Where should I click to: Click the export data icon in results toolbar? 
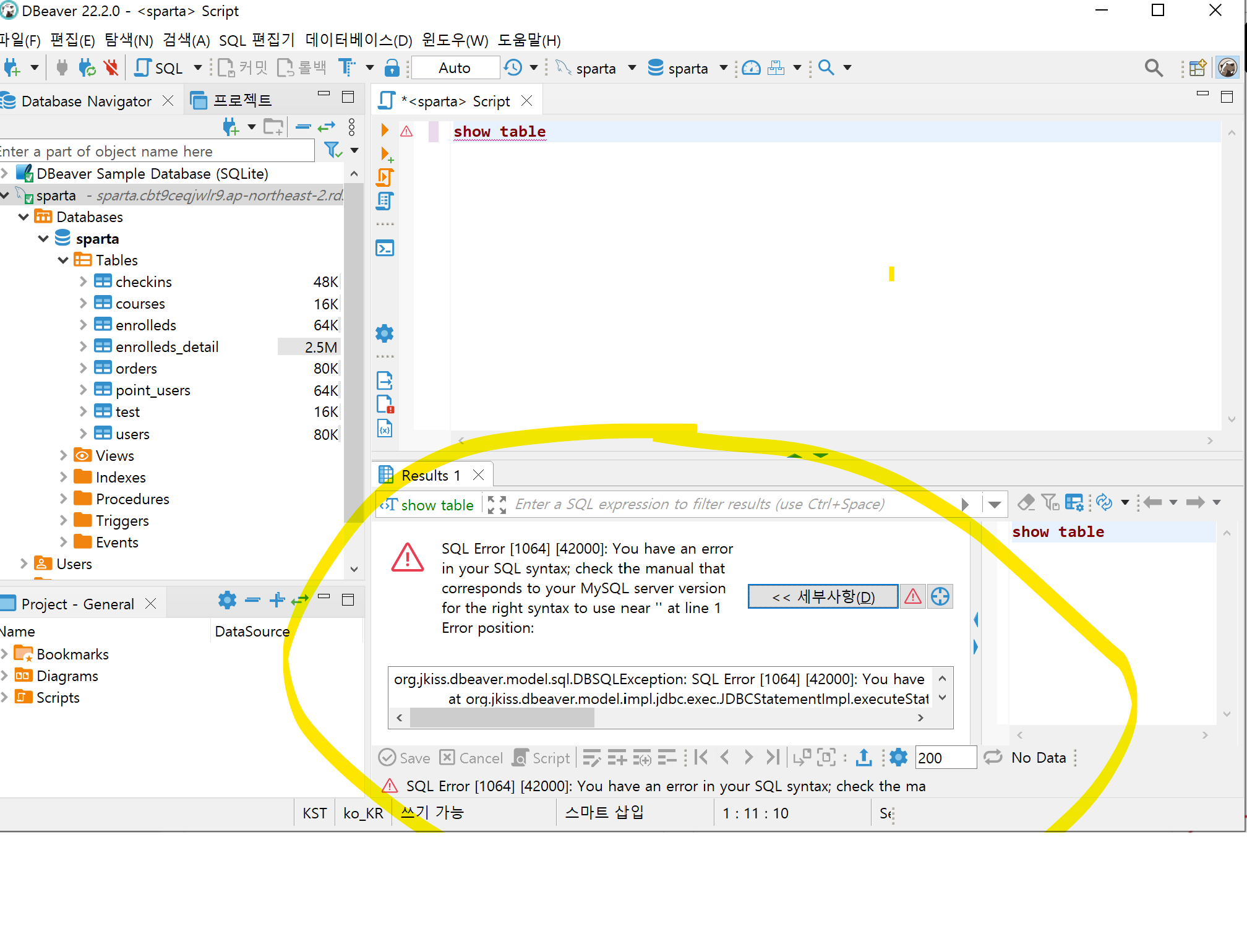tap(863, 757)
